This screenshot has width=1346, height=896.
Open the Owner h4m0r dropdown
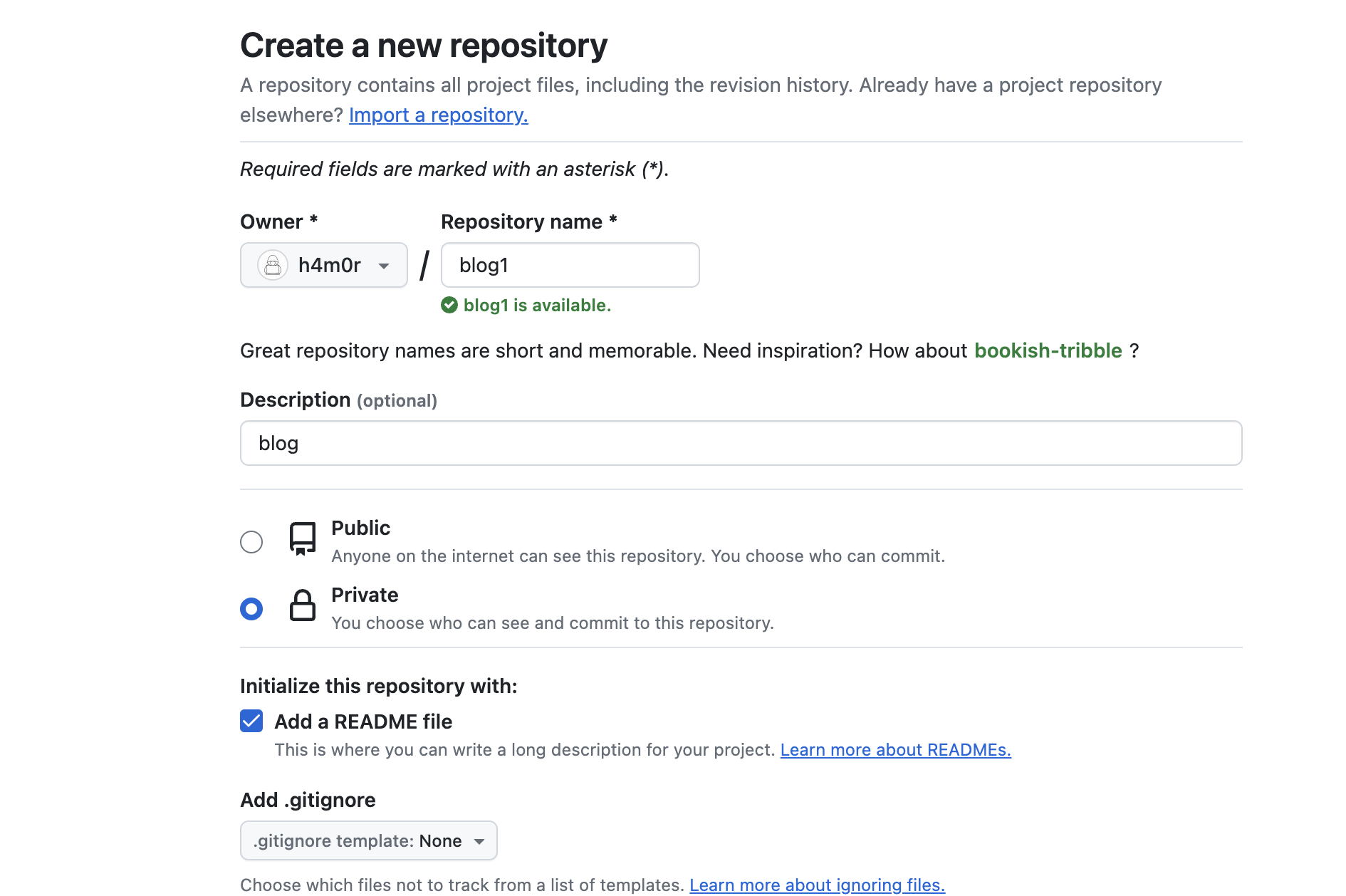[324, 265]
